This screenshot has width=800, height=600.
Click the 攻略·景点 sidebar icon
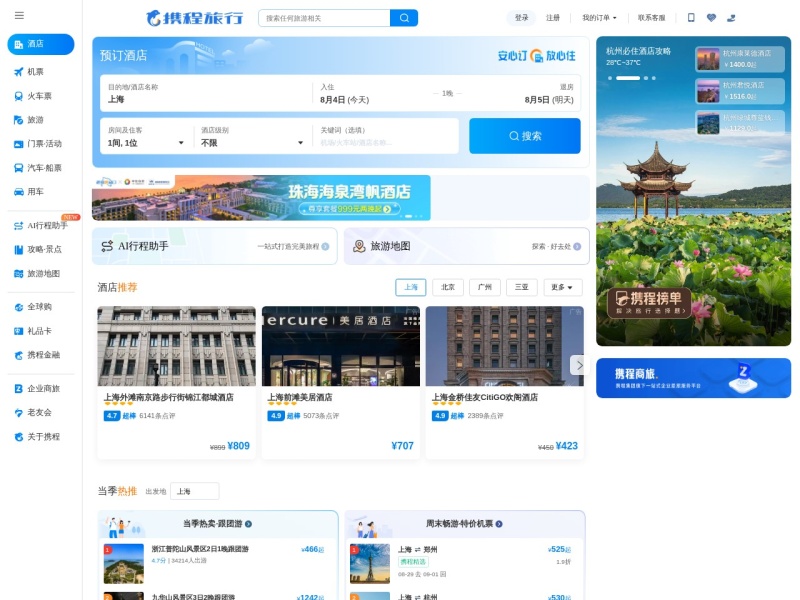pos(19,249)
